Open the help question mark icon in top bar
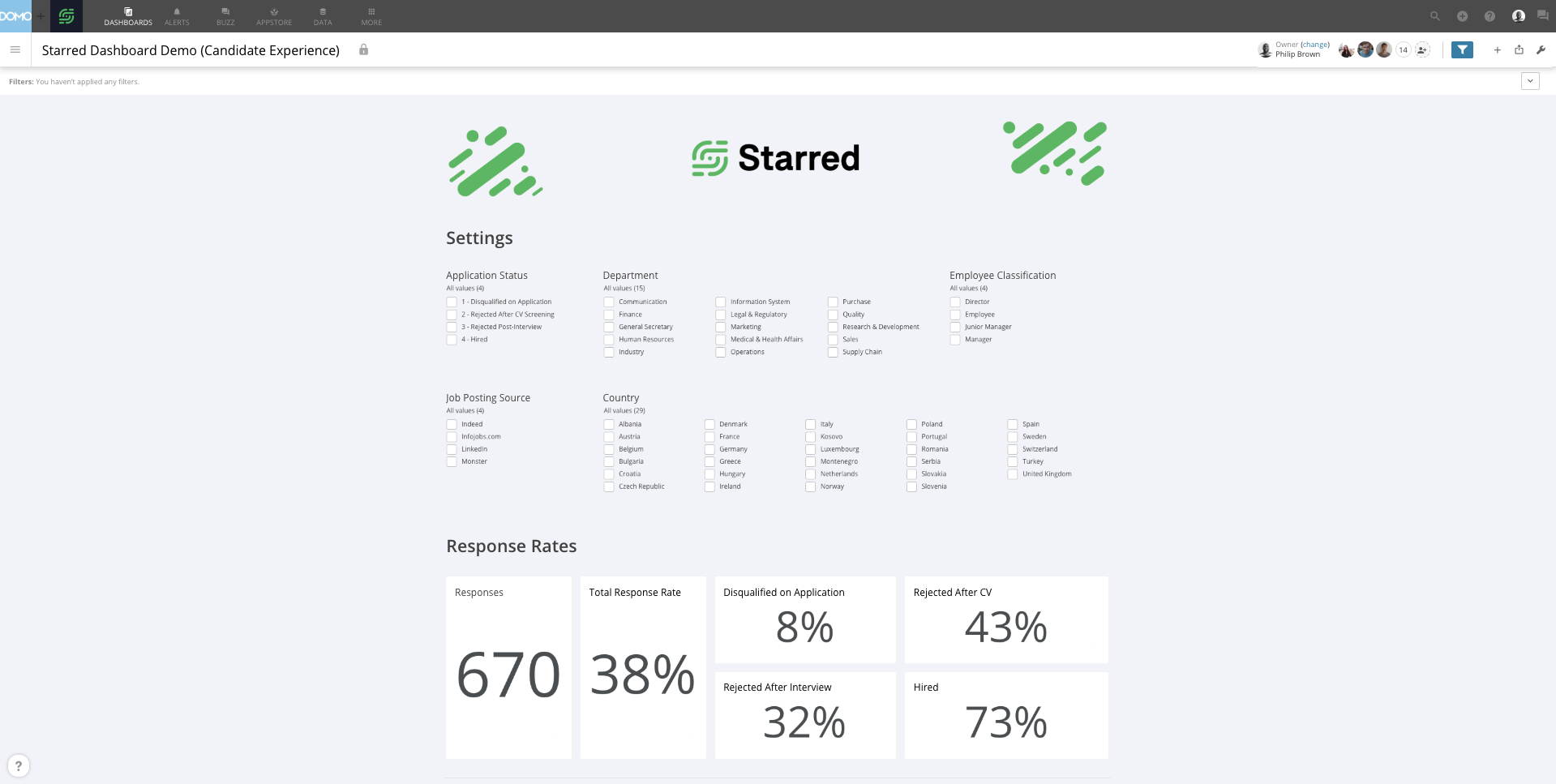 click(1490, 16)
